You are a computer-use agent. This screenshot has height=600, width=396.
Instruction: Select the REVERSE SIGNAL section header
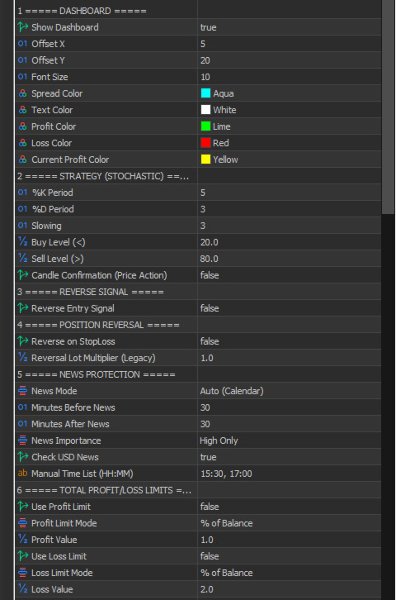[198, 292]
